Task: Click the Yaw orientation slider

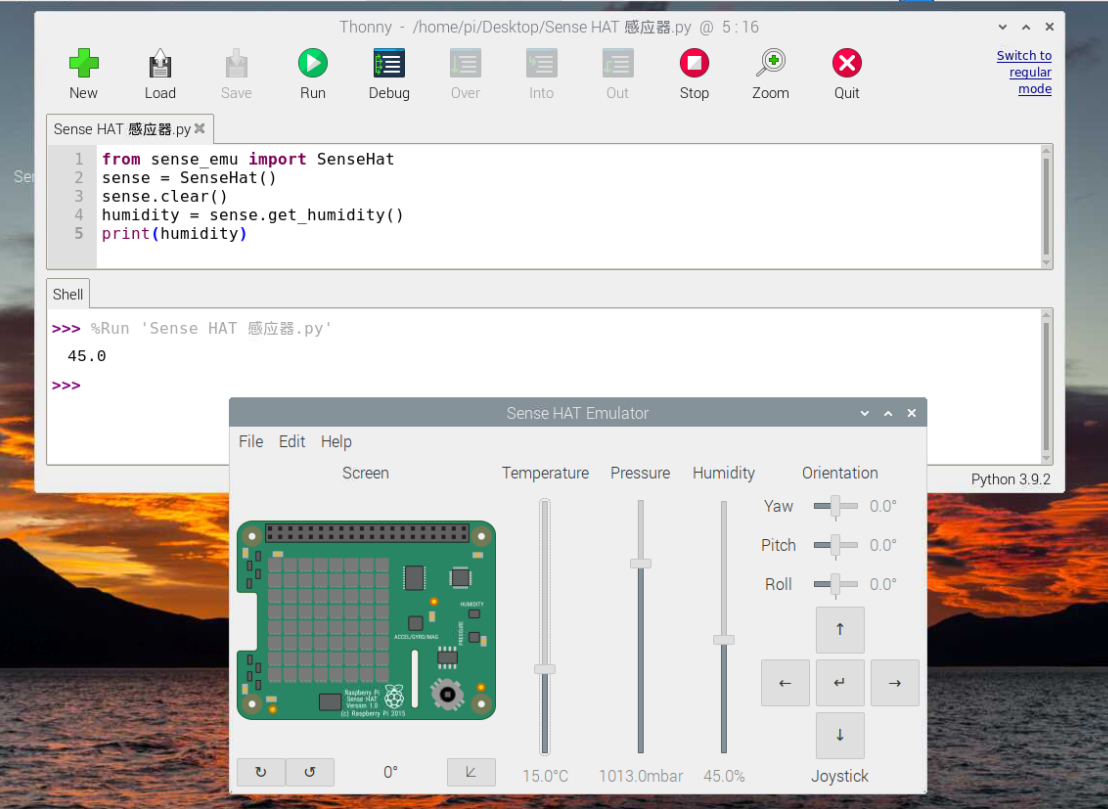Action: click(x=835, y=507)
